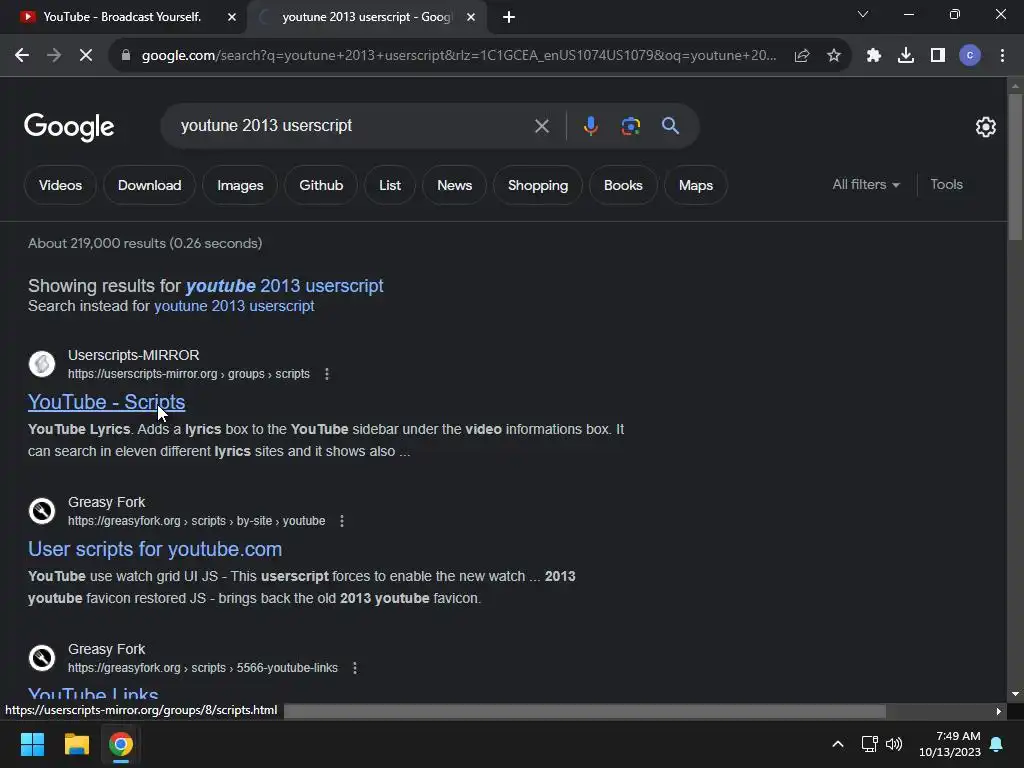Filter results by Videos
The width and height of the screenshot is (1024, 768).
60,185
